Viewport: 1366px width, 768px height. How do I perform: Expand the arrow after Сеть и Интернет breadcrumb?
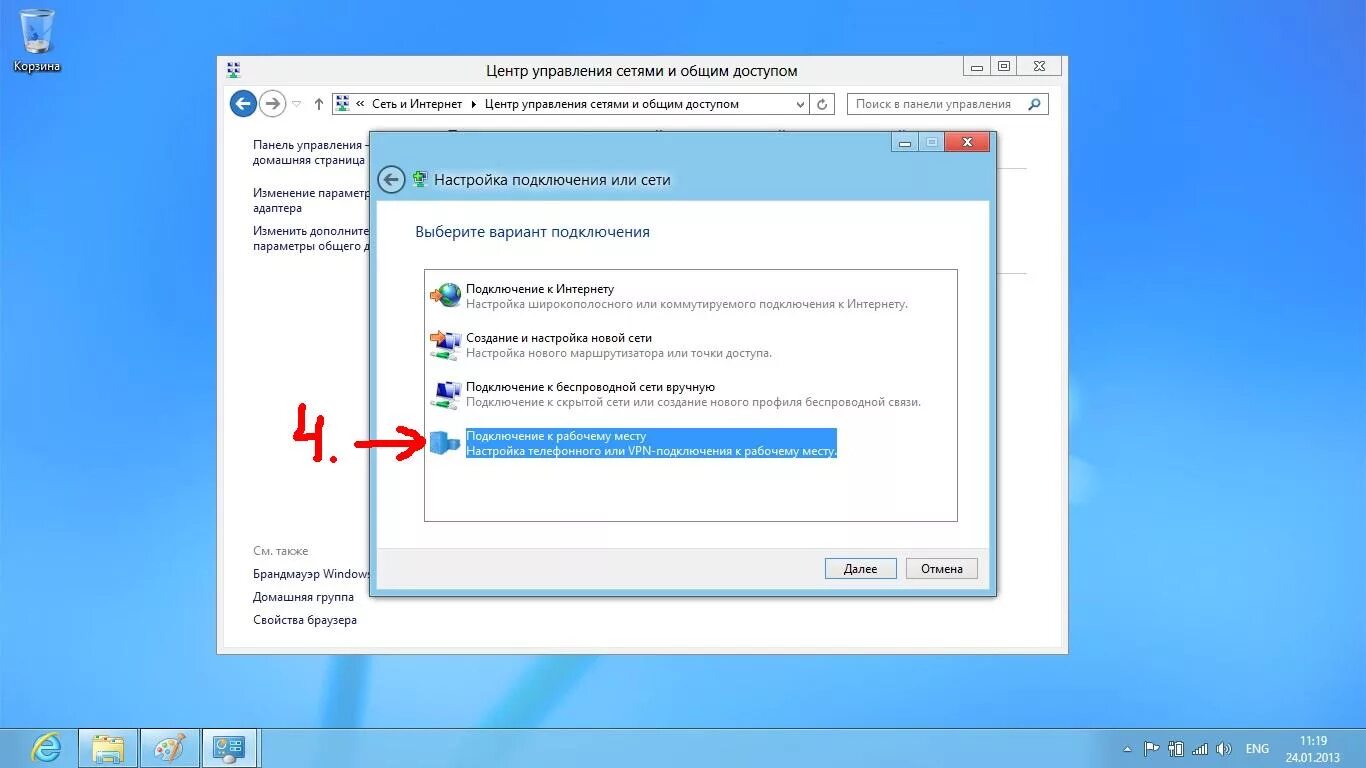point(474,104)
